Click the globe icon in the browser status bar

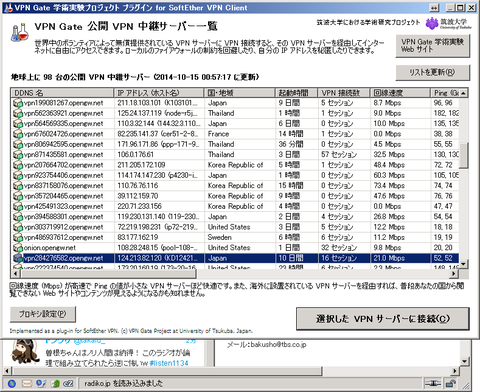(12, 383)
